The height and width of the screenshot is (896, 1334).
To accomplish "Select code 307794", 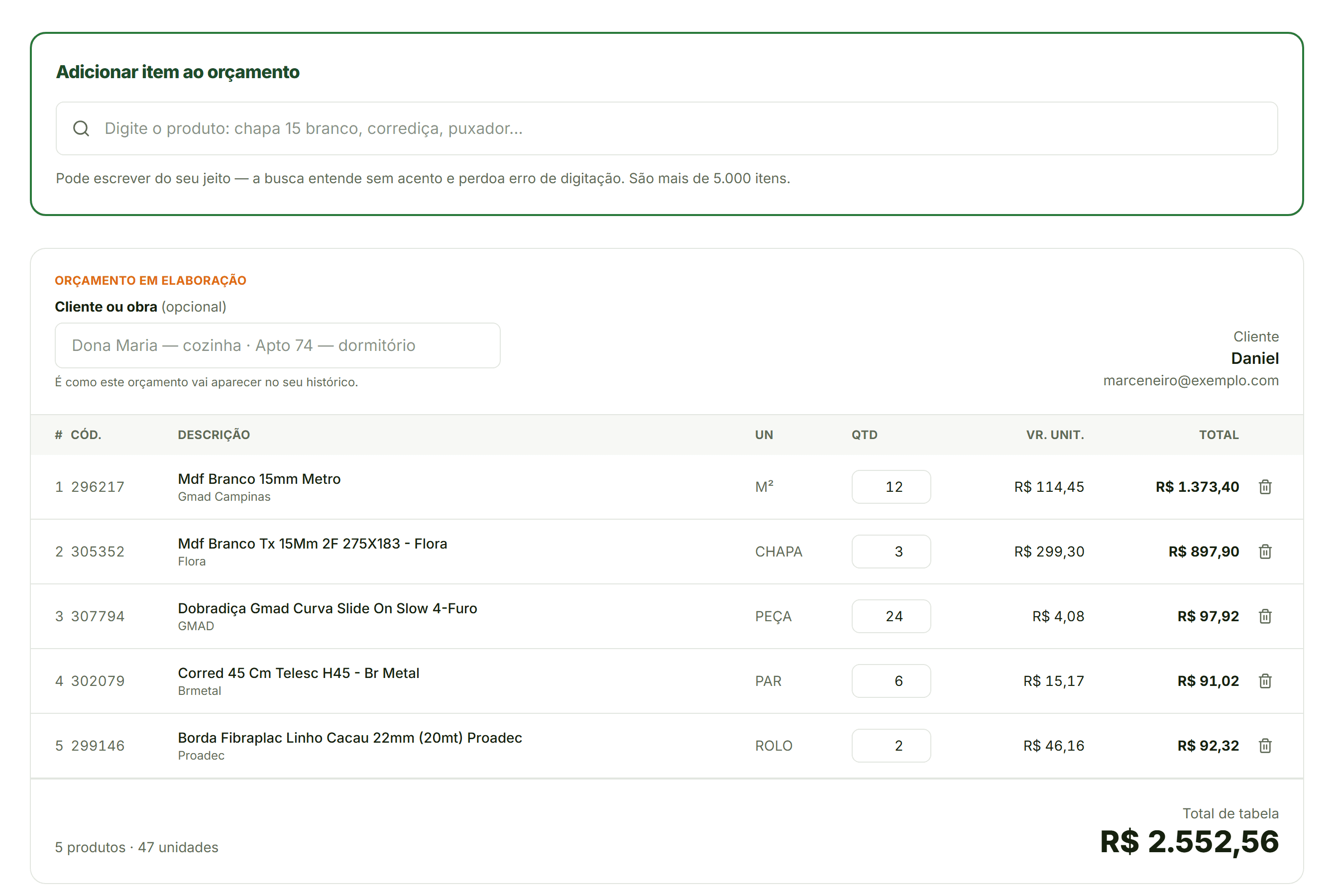I will click(x=98, y=616).
